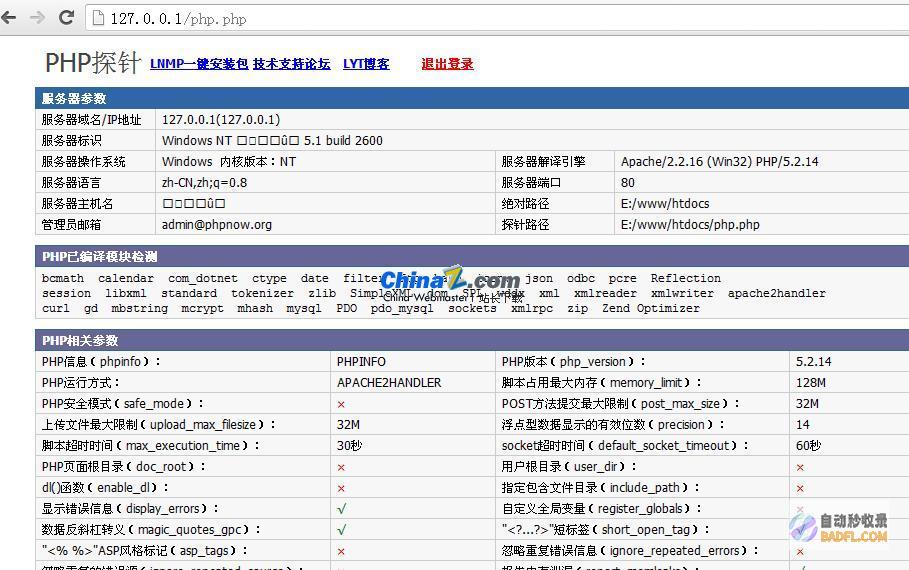Click the browser back arrow

click(x=9, y=17)
